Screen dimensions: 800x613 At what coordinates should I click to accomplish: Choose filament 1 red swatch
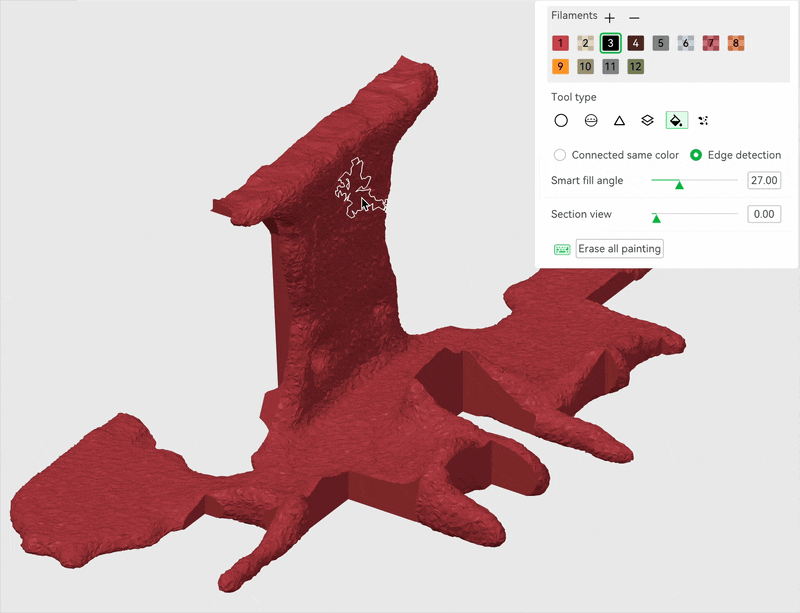[560, 43]
